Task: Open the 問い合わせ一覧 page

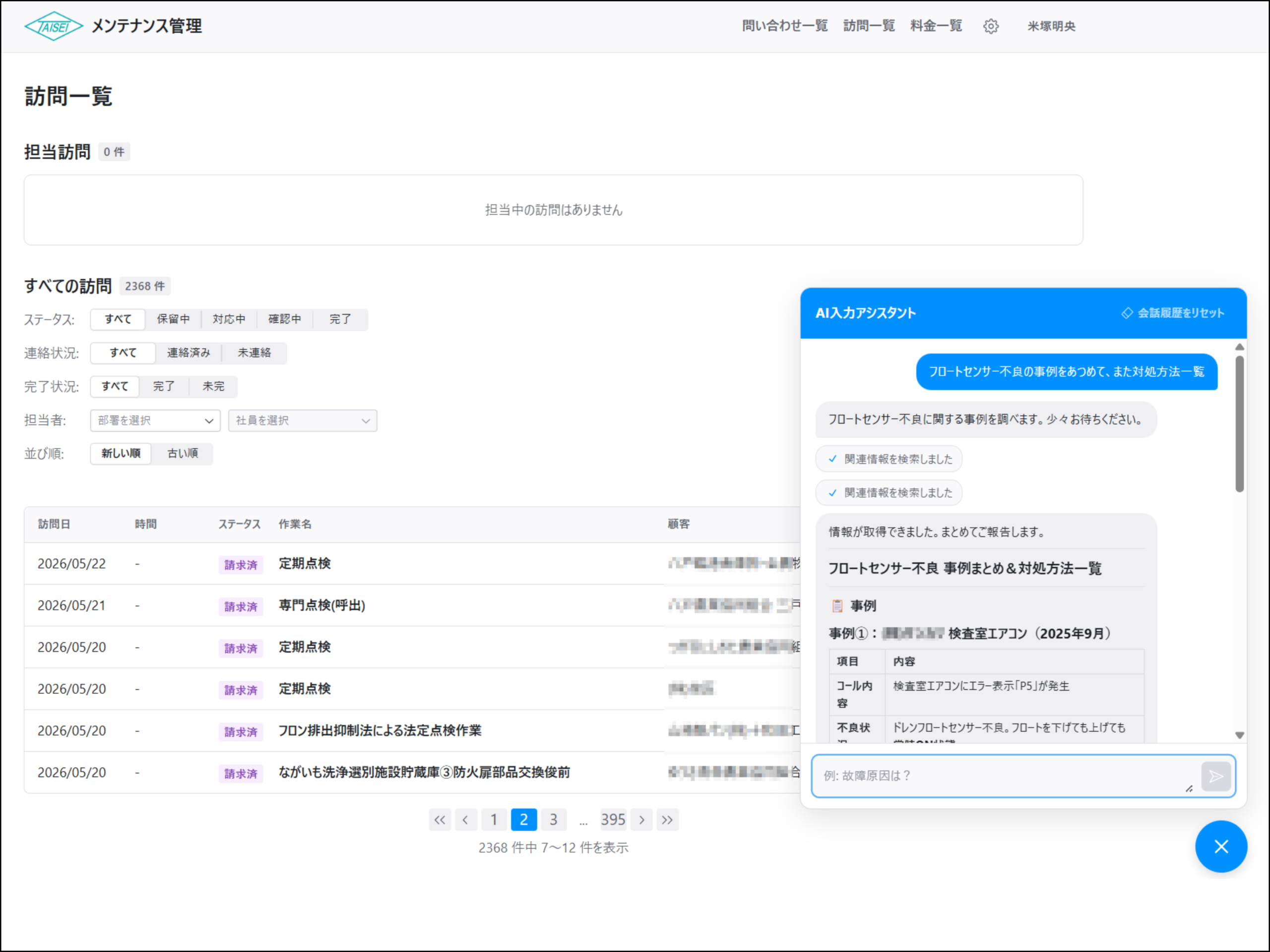Action: tap(785, 26)
